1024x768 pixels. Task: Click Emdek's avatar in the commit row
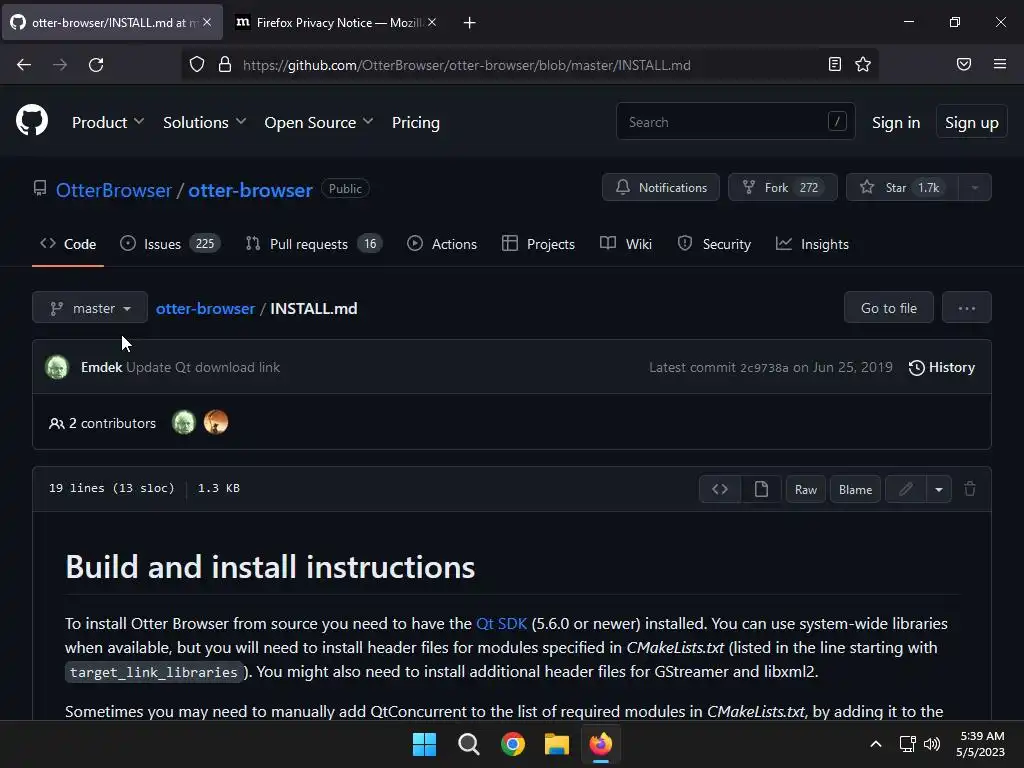coord(57,367)
